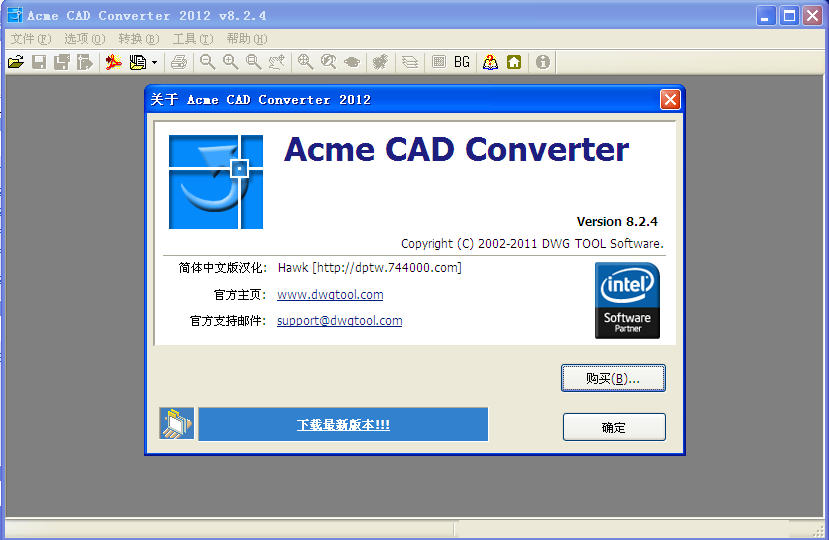Click the 3D orbit view icon
Viewport: 829px width, 540px height.
(x=352, y=62)
